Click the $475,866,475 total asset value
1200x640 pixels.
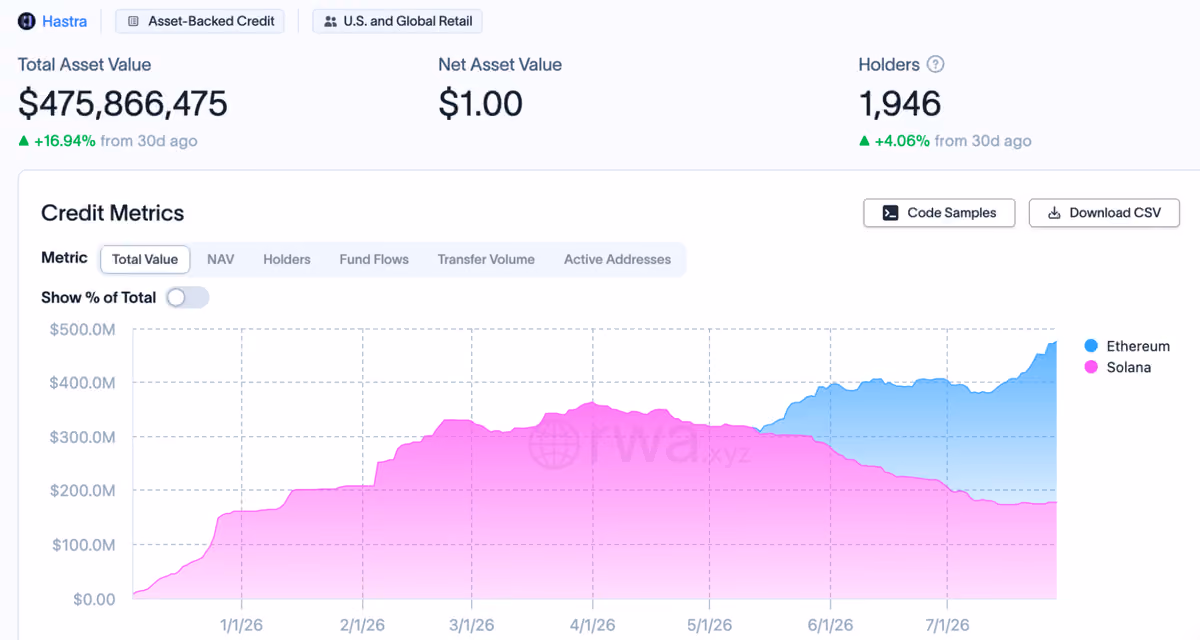tap(123, 103)
